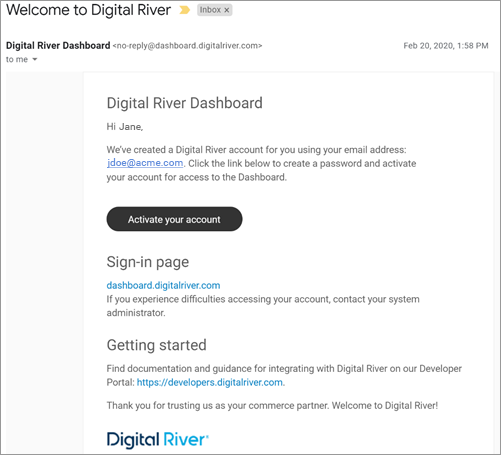Click the Welcome to Digital River subject
501x455 pixels.
[88, 10]
